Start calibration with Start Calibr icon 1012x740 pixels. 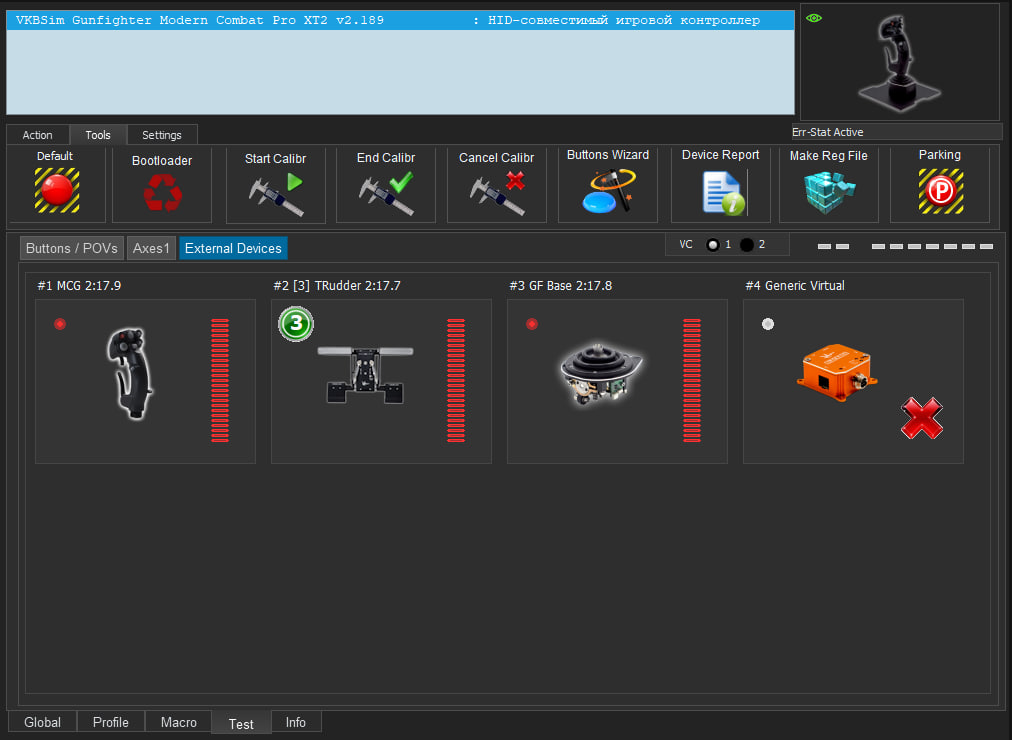pyautogui.click(x=276, y=194)
